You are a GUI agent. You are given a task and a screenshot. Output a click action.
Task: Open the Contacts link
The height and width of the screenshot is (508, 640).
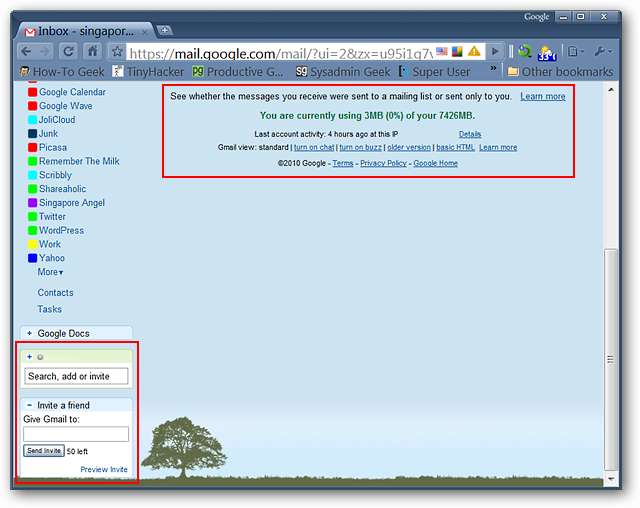click(56, 293)
